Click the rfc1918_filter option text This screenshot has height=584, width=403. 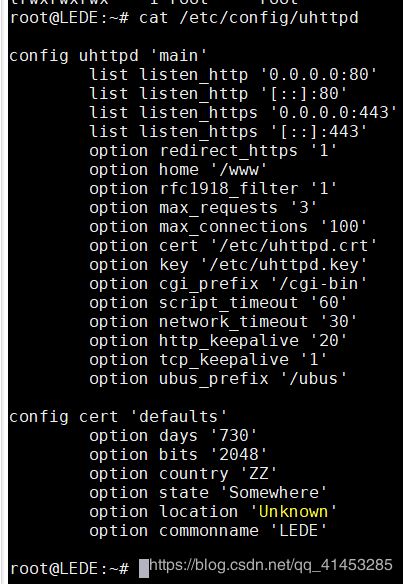pyautogui.click(x=213, y=188)
